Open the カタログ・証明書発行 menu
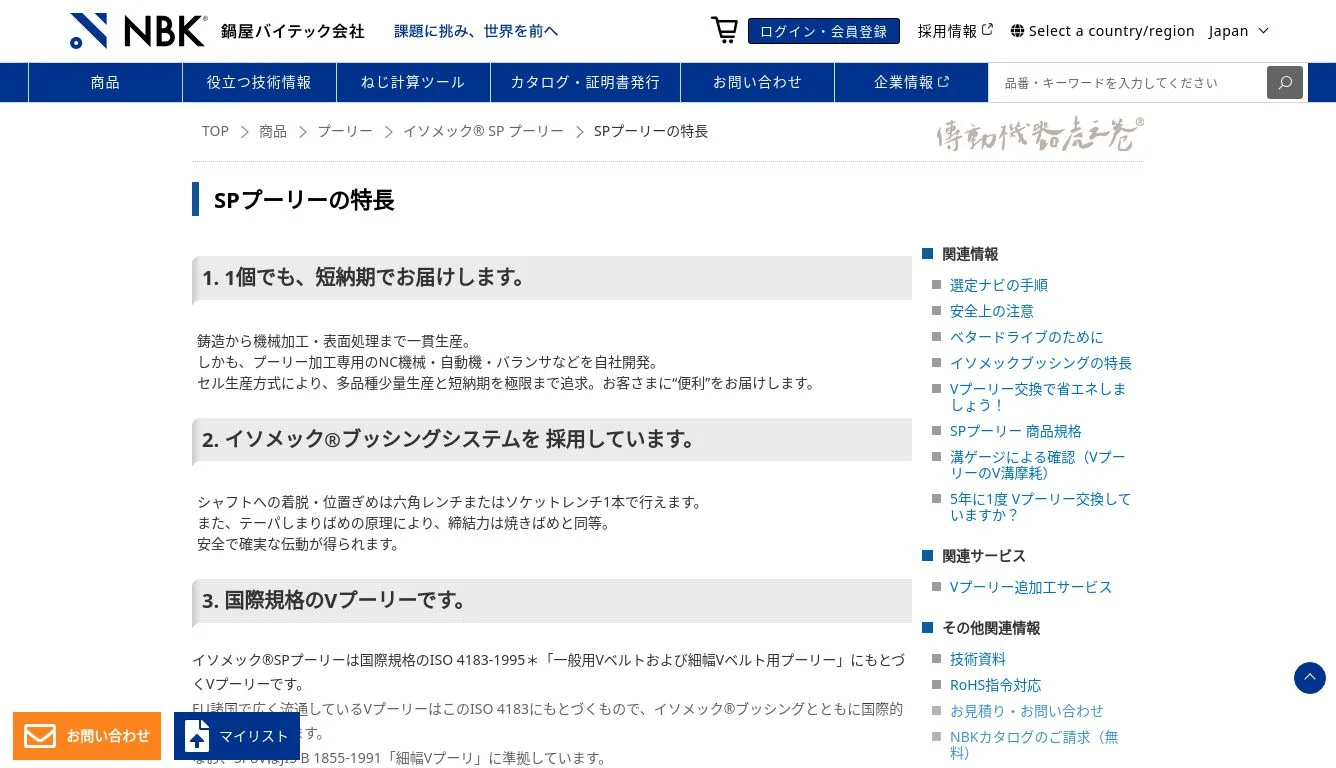The image size is (1336, 768). point(585,82)
